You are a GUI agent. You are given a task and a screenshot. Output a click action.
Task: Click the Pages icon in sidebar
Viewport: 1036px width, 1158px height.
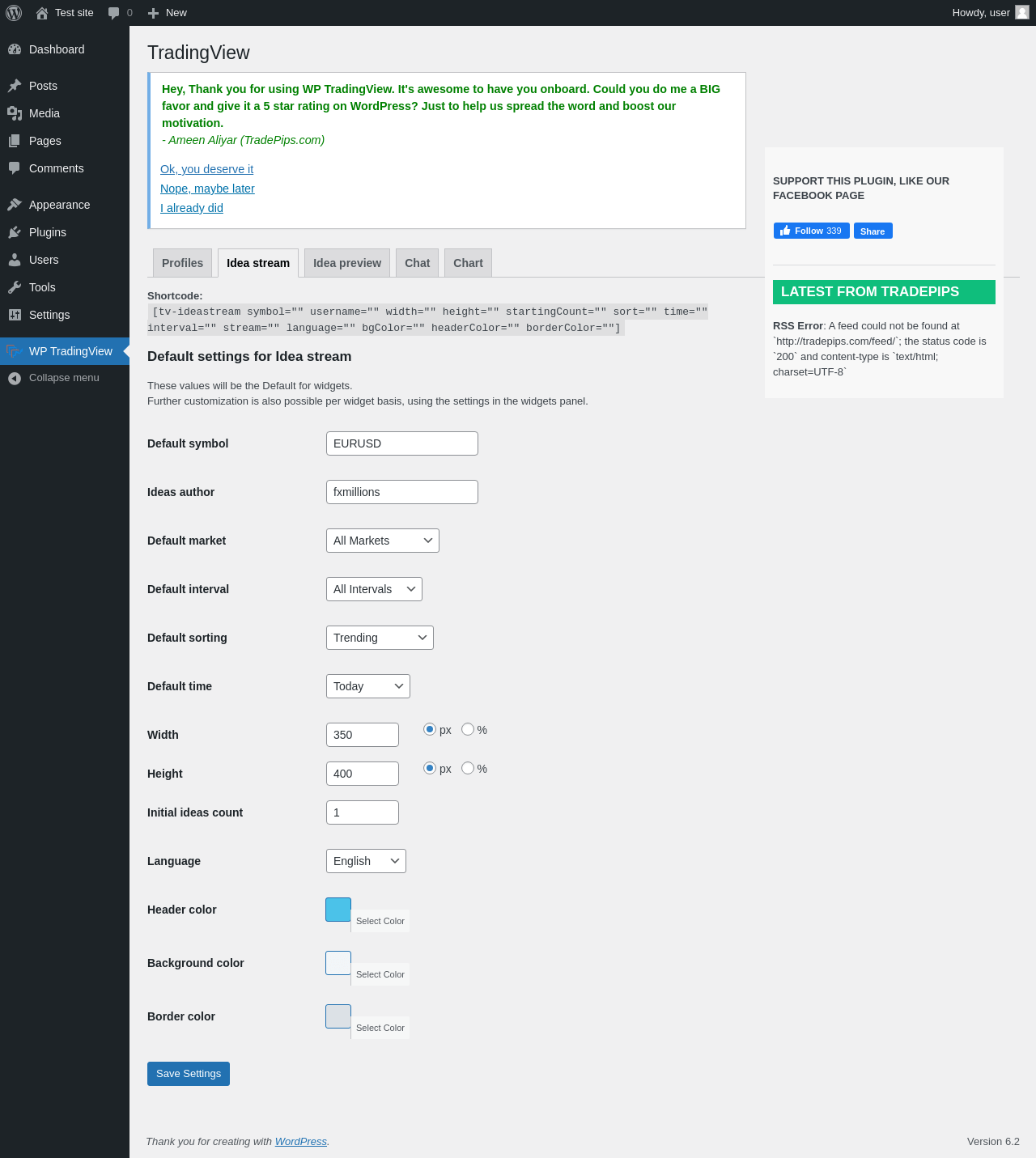tap(15, 141)
